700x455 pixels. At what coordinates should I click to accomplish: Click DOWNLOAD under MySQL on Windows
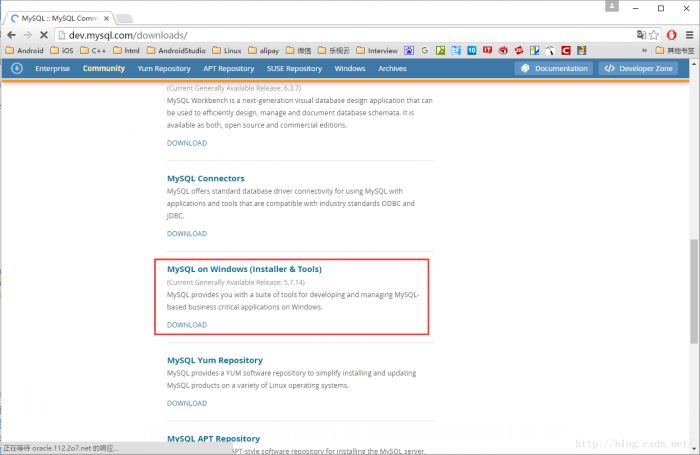tap(187, 325)
